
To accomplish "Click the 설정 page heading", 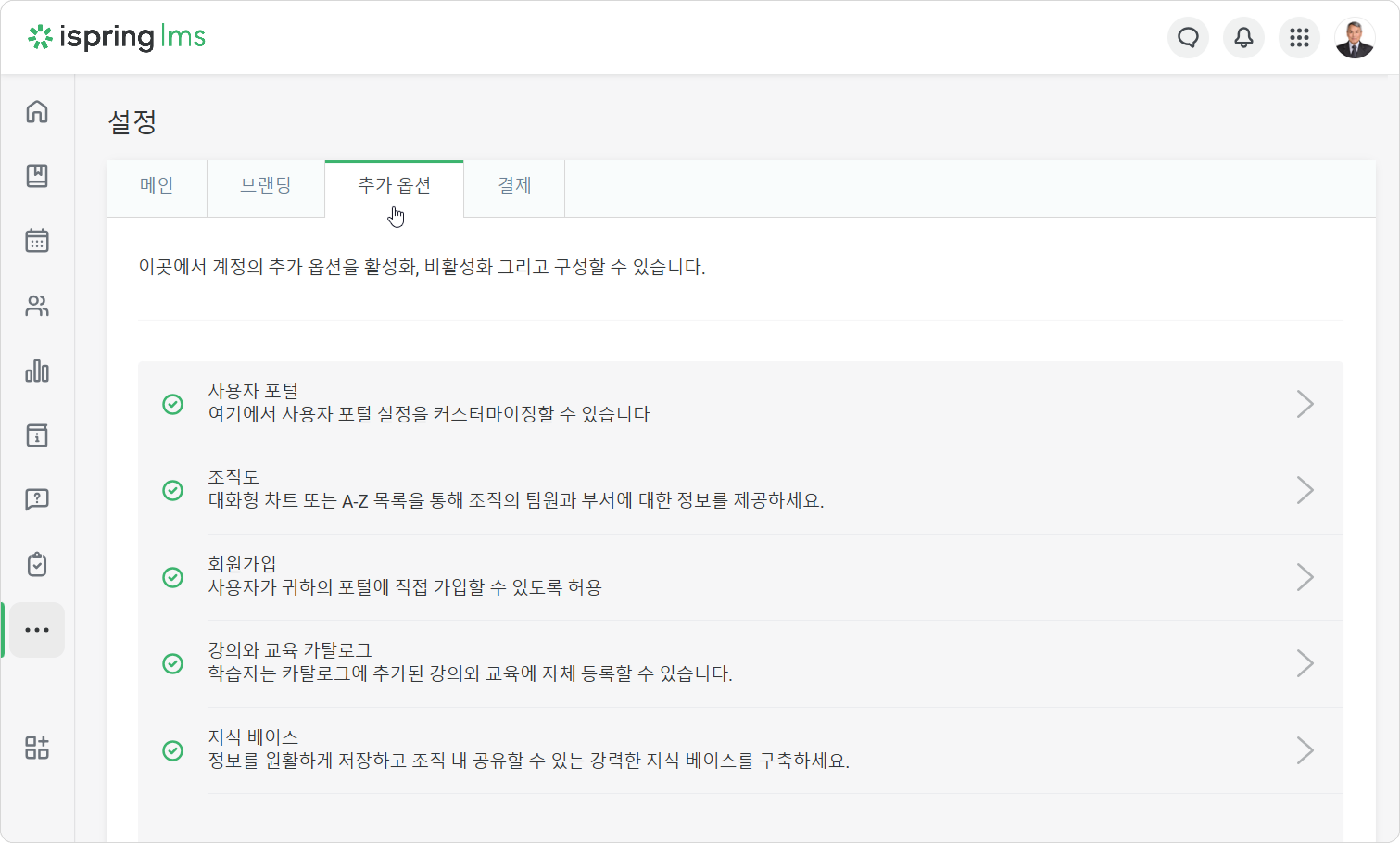I will point(132,121).
